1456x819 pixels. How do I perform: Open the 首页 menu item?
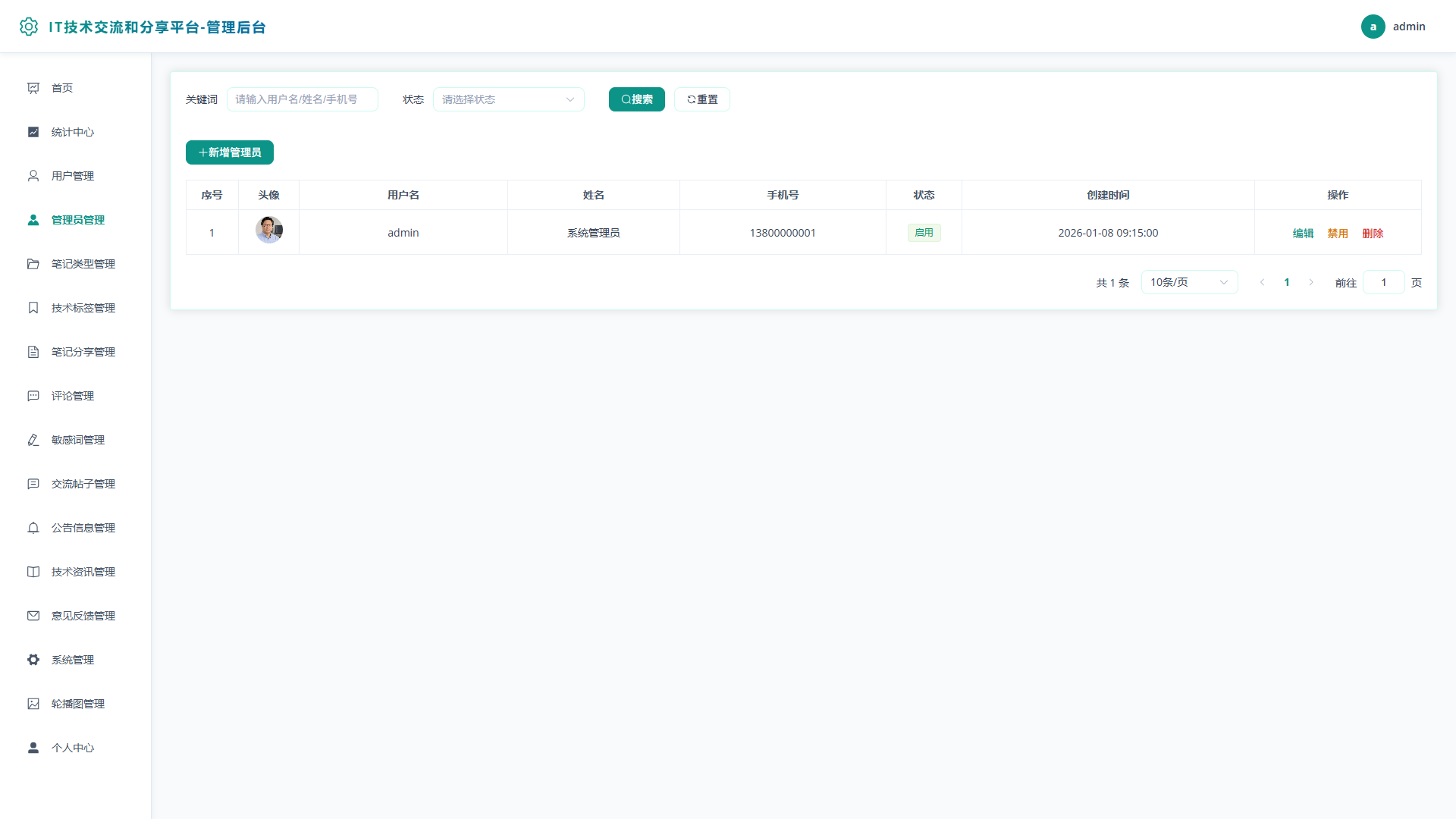click(76, 88)
